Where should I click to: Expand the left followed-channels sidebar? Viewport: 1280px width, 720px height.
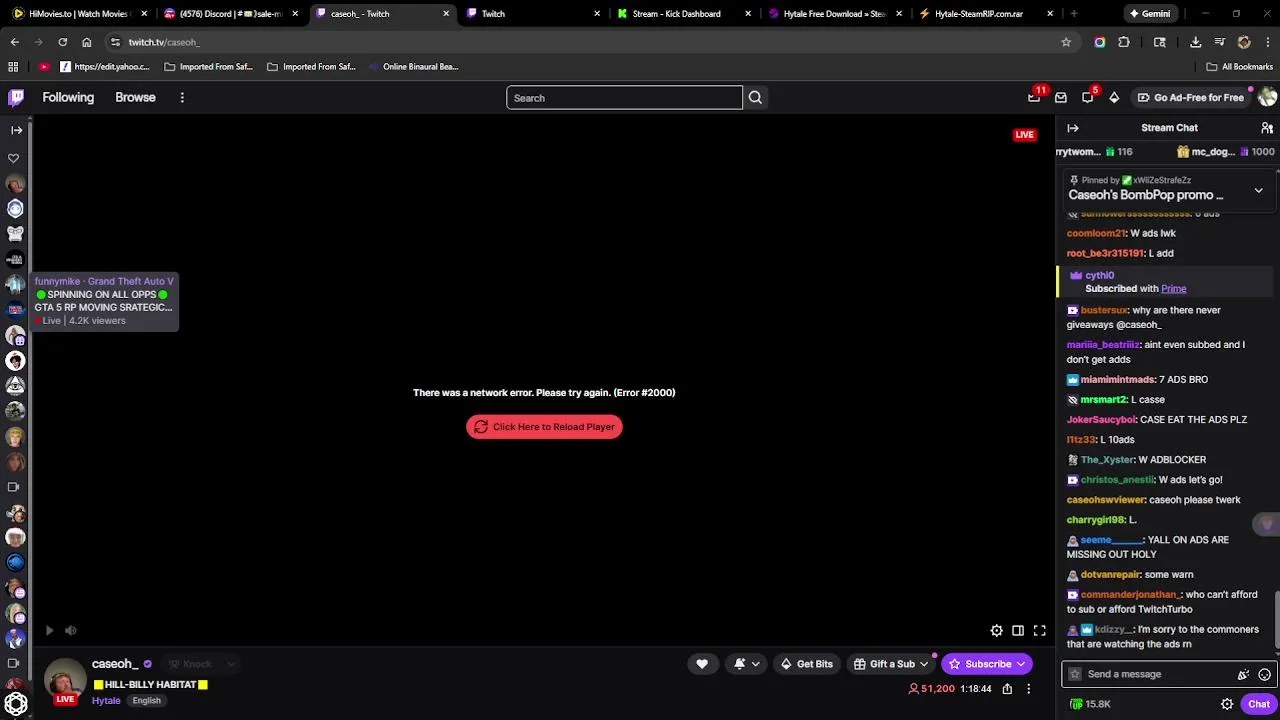[16, 129]
